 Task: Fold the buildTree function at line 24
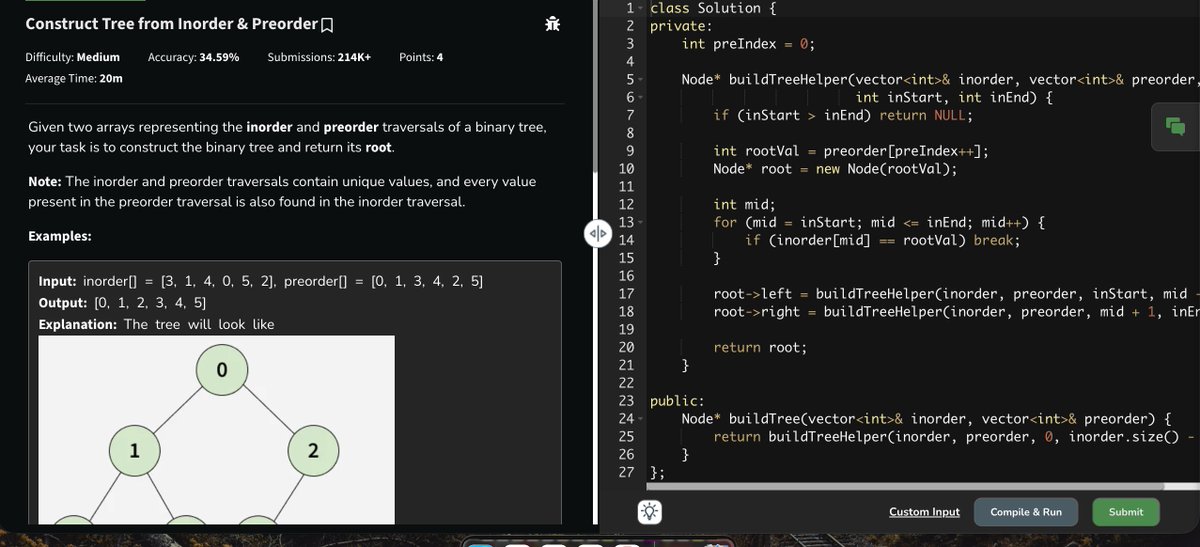point(641,418)
